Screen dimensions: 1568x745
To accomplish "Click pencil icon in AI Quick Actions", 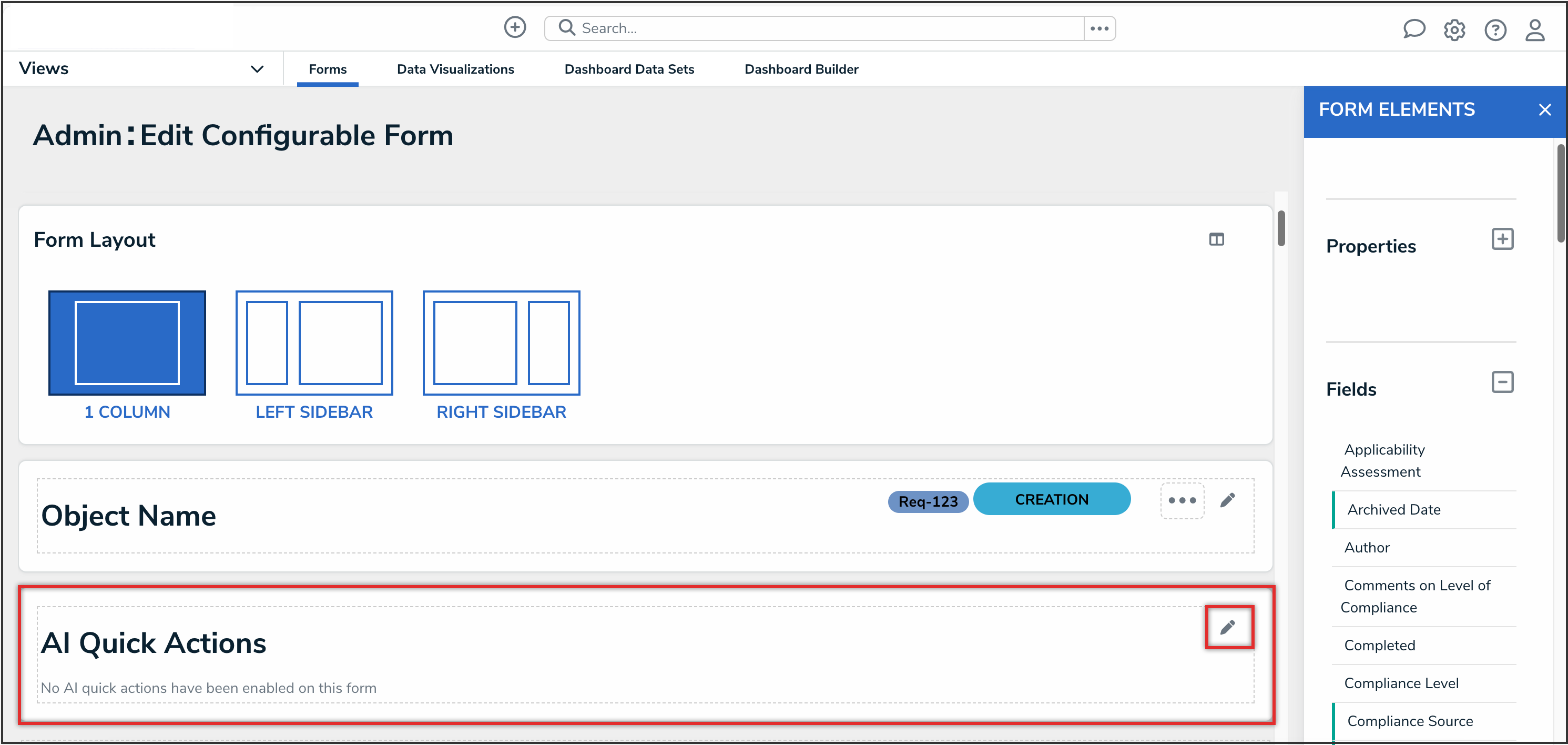I will [1228, 627].
